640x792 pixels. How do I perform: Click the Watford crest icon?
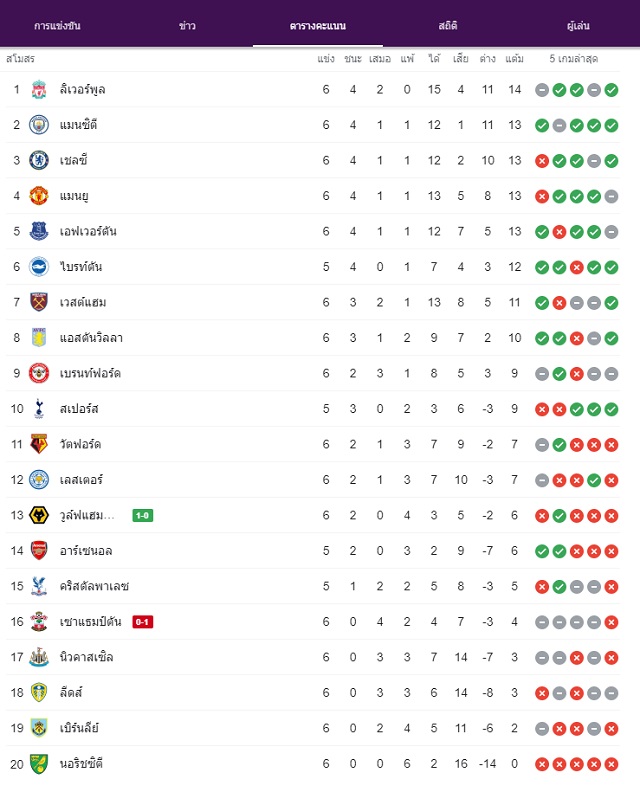[x=39, y=444]
